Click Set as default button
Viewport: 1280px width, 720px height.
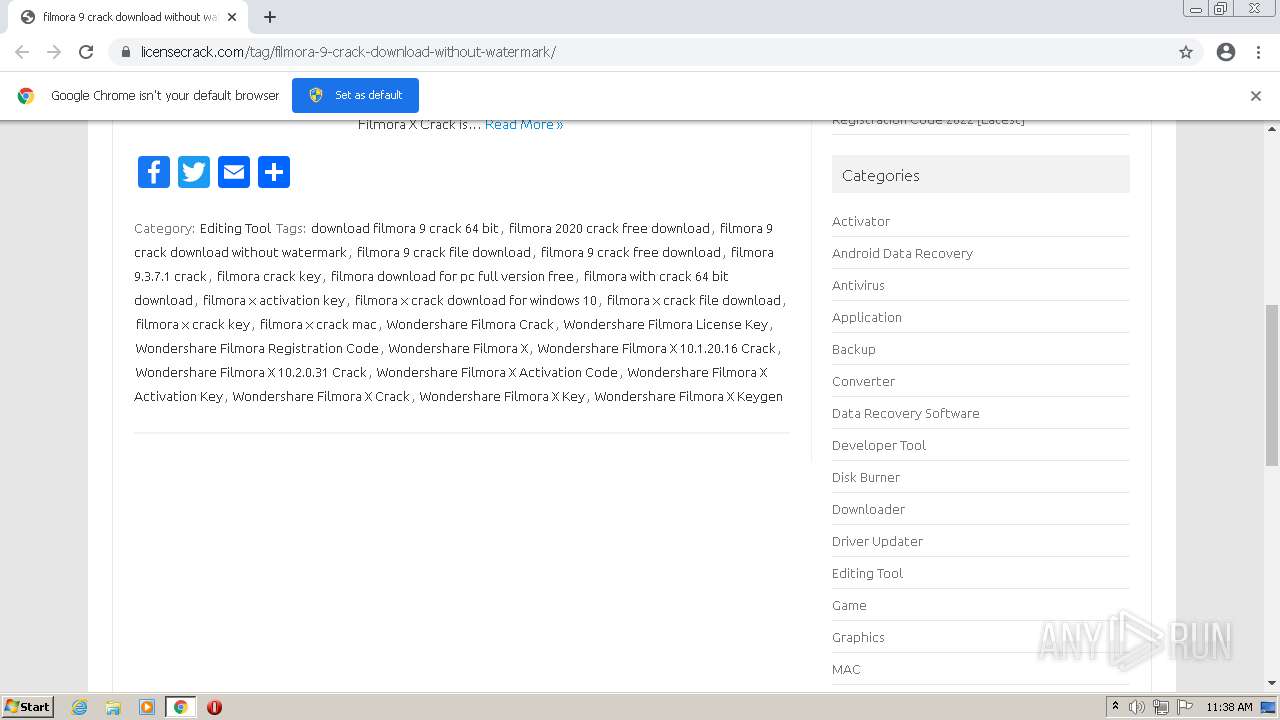pyautogui.click(x=355, y=95)
